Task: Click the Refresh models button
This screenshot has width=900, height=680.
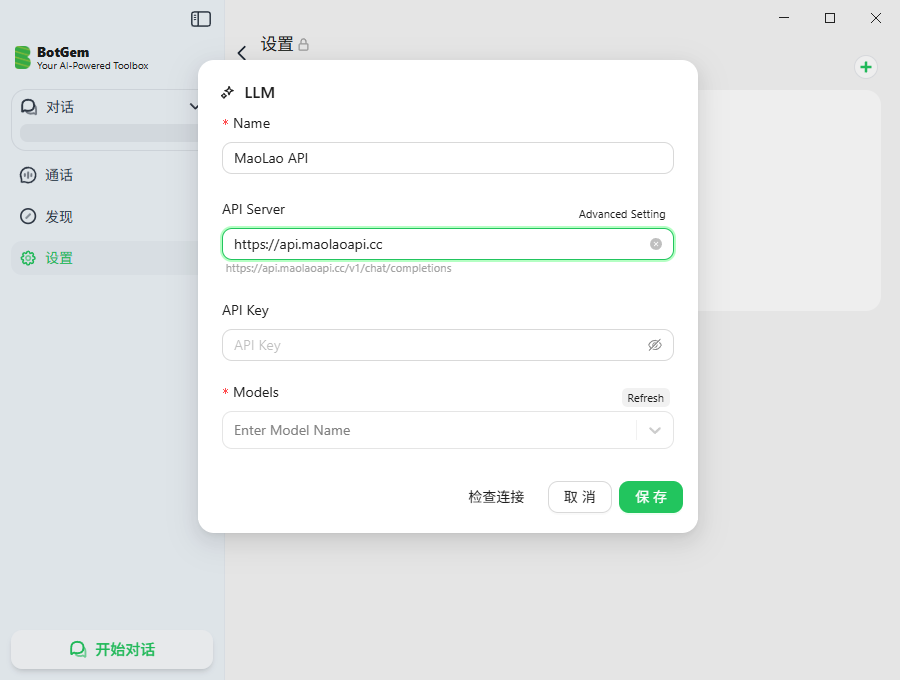Action: coord(645,398)
